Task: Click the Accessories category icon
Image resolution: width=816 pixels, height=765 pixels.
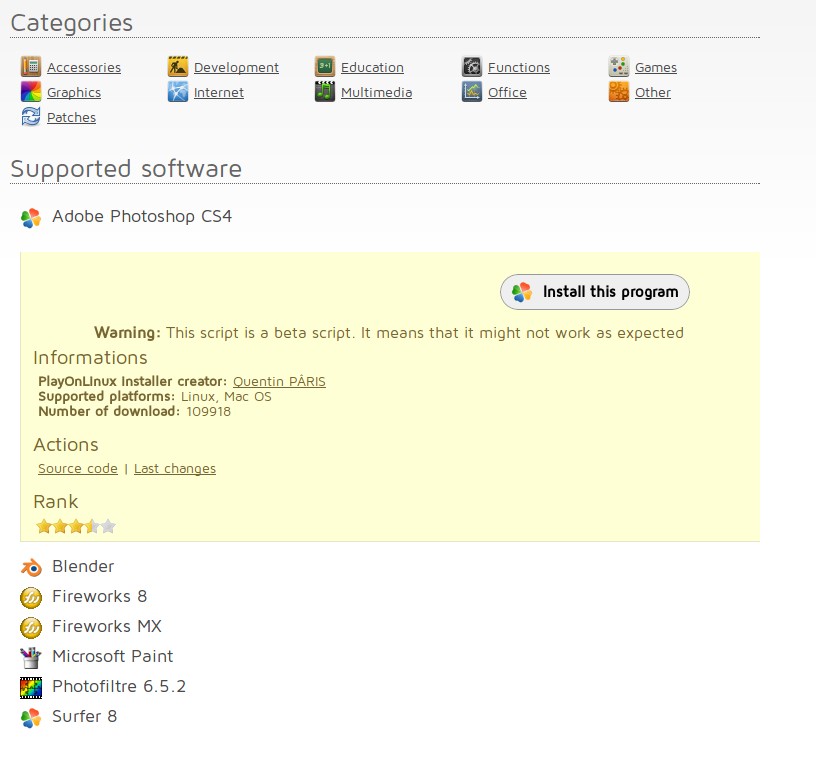Action: coord(31,67)
